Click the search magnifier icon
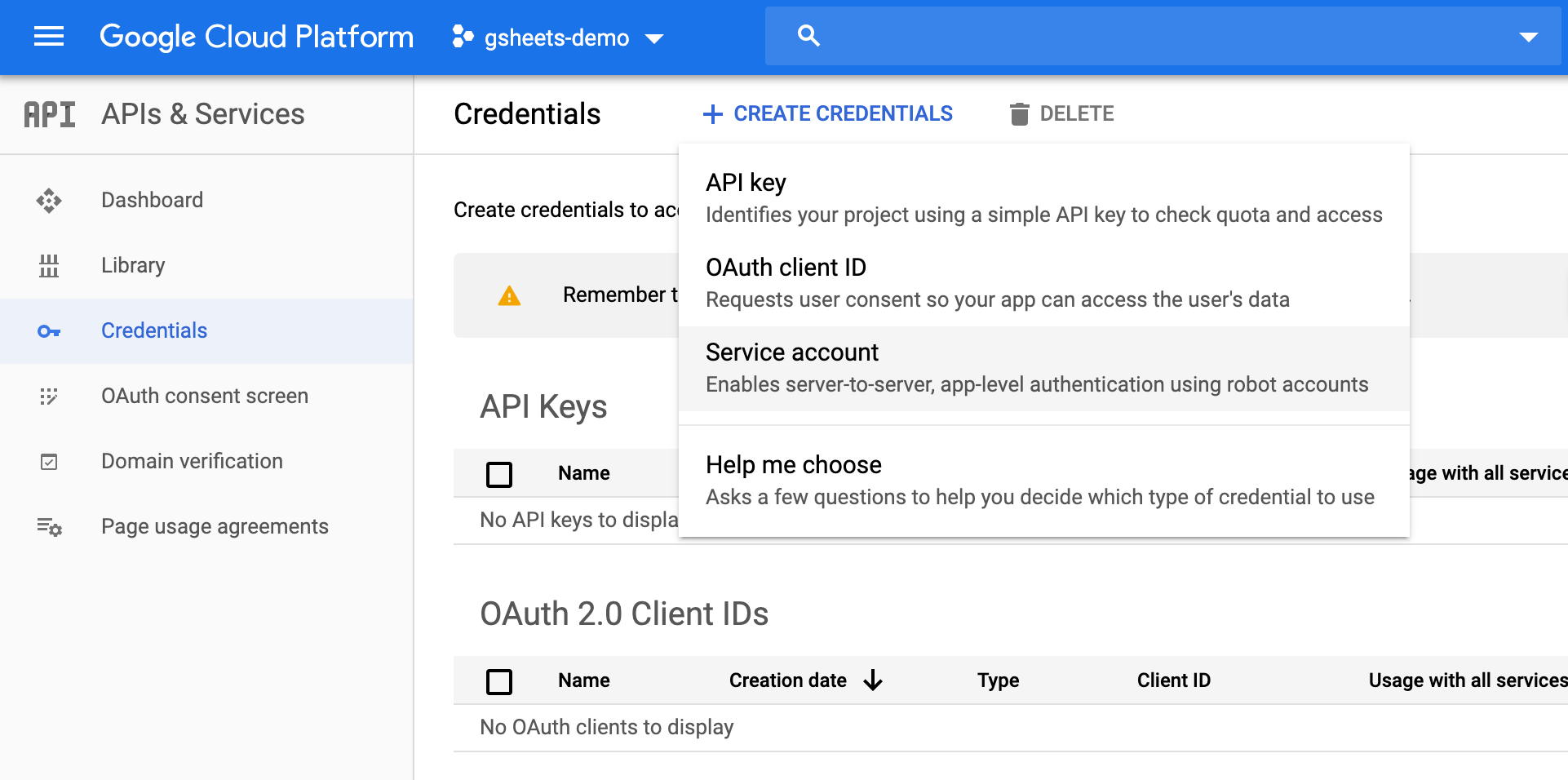Screen dimensions: 1568x780 pyautogui.click(x=808, y=36)
